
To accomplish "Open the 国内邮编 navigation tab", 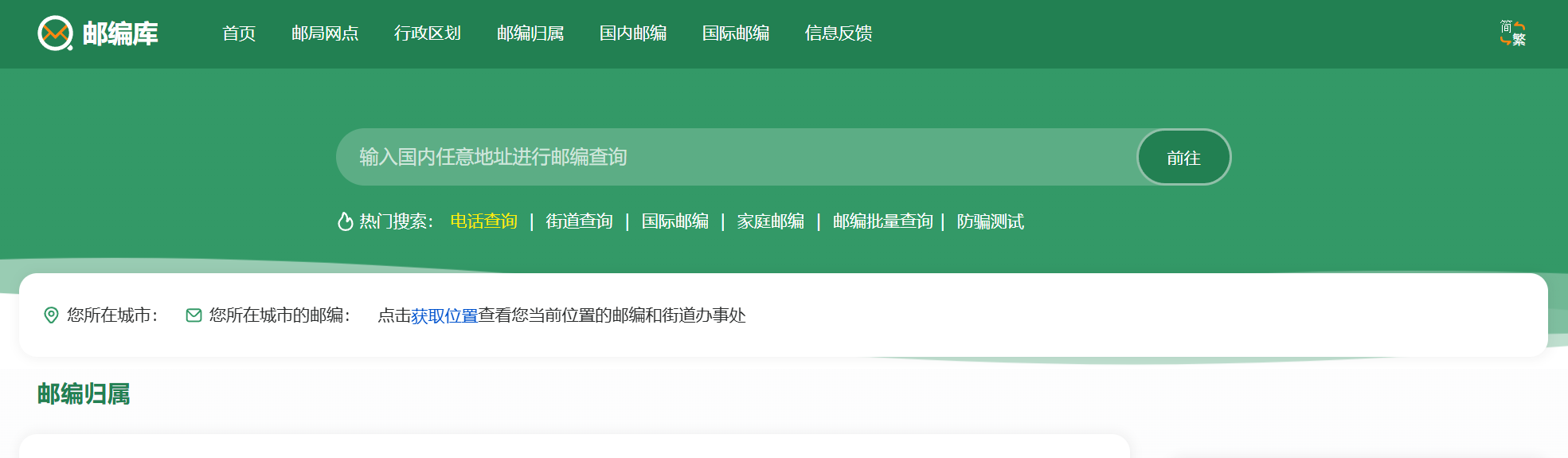I will pos(633,33).
